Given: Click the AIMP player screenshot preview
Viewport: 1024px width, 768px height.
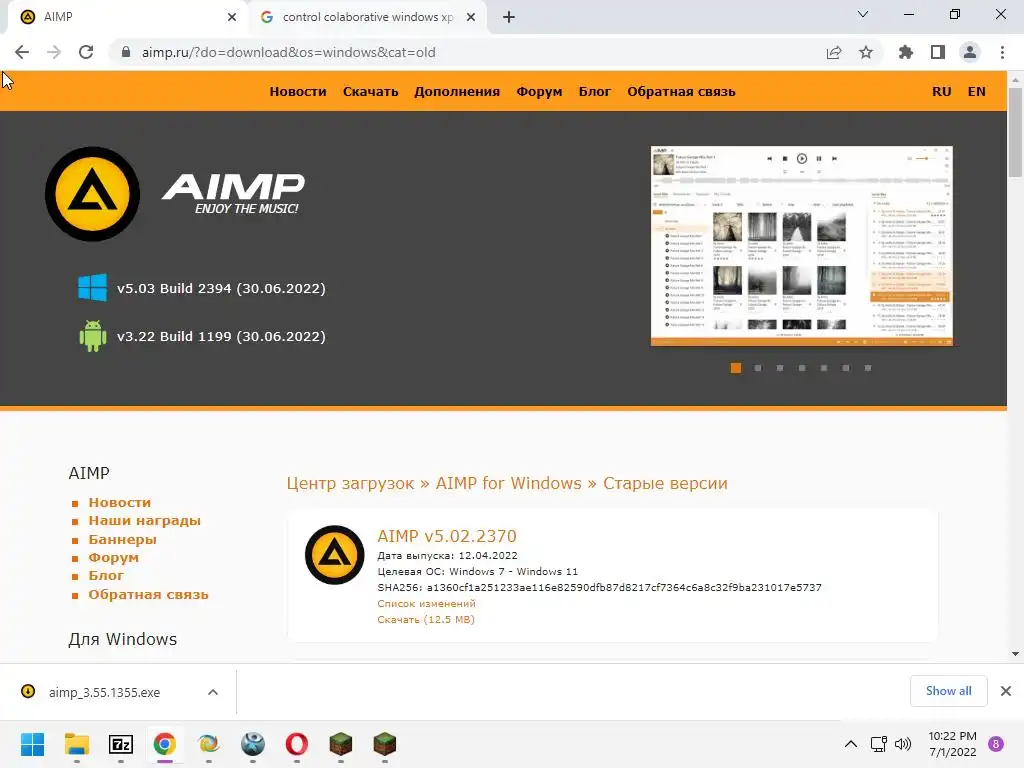Looking at the screenshot, I should pos(802,246).
